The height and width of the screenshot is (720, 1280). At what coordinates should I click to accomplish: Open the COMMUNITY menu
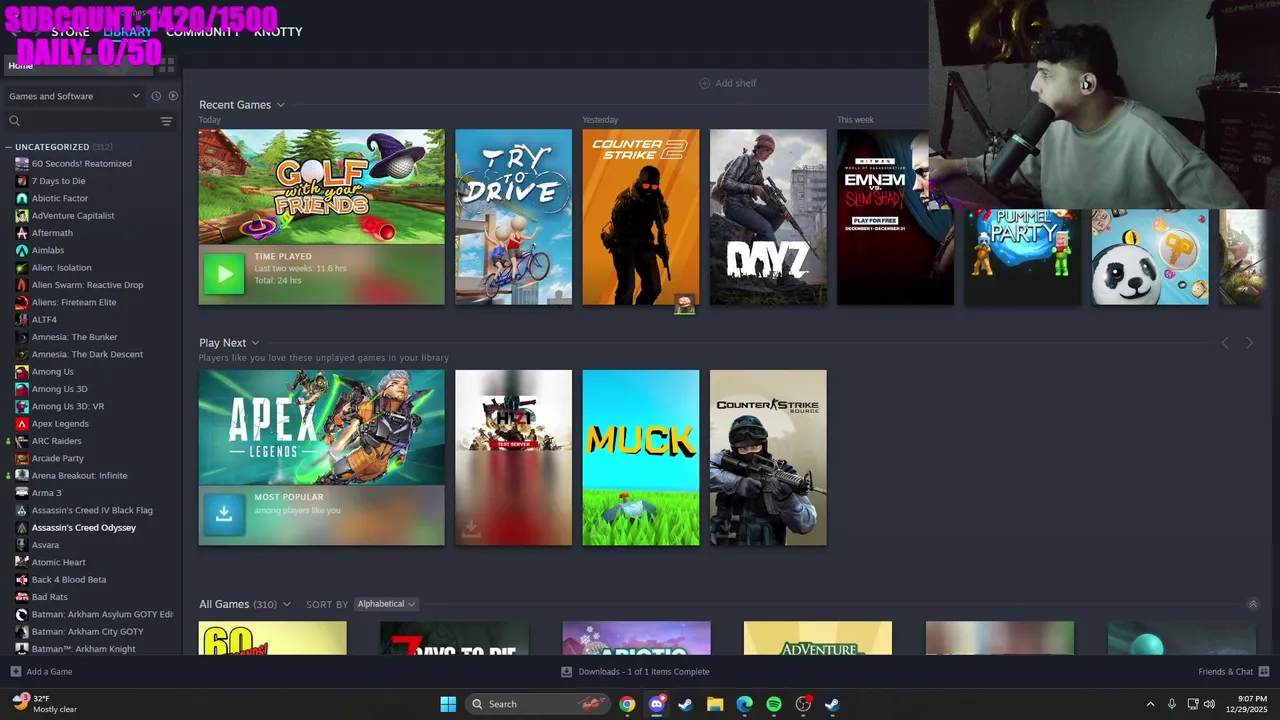pos(203,32)
